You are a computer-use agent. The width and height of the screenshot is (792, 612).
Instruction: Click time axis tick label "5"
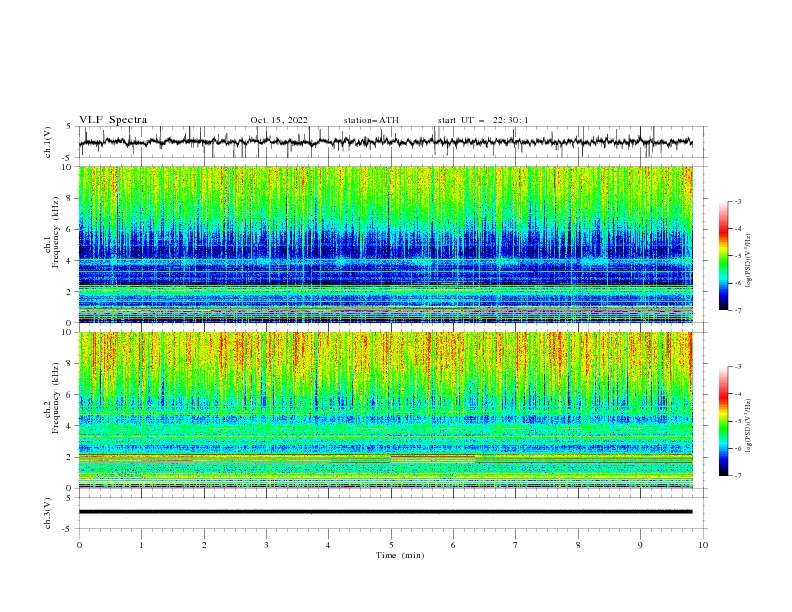coord(391,545)
